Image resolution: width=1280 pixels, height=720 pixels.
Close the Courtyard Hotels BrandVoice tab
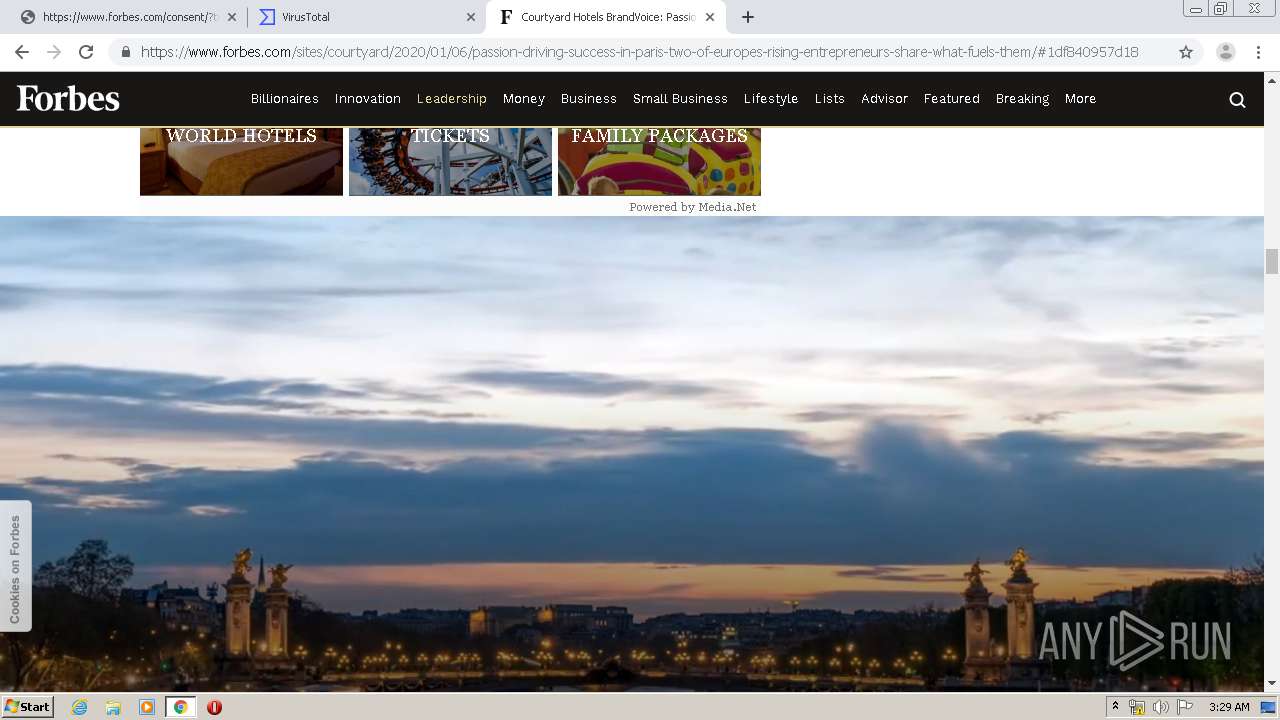click(x=709, y=17)
